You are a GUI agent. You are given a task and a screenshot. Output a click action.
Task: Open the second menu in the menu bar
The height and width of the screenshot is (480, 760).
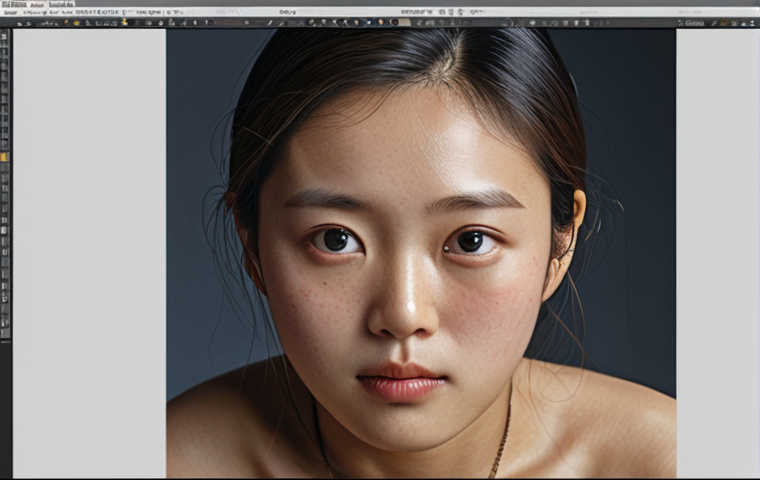[x=36, y=4]
